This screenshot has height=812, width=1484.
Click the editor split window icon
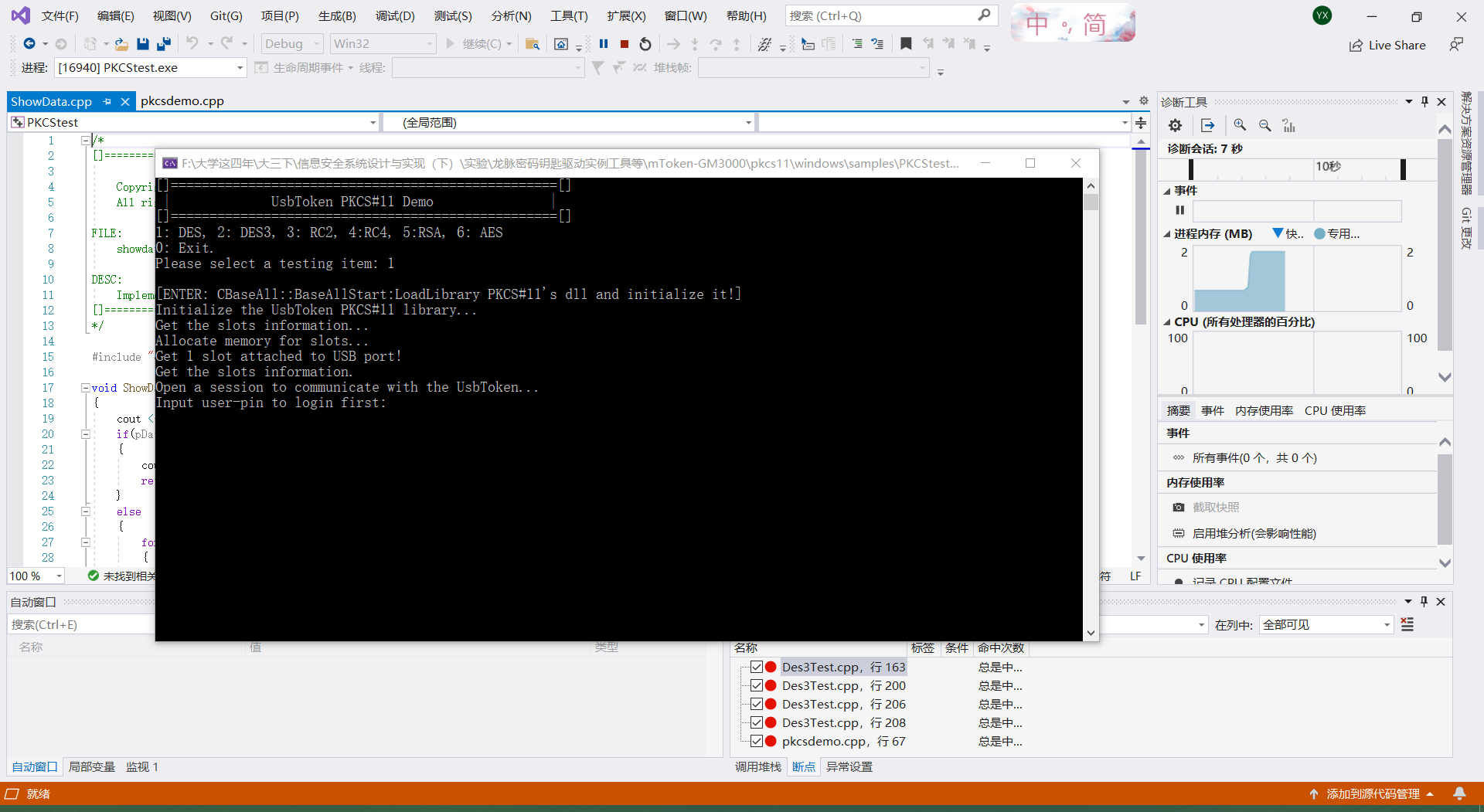pos(1141,123)
